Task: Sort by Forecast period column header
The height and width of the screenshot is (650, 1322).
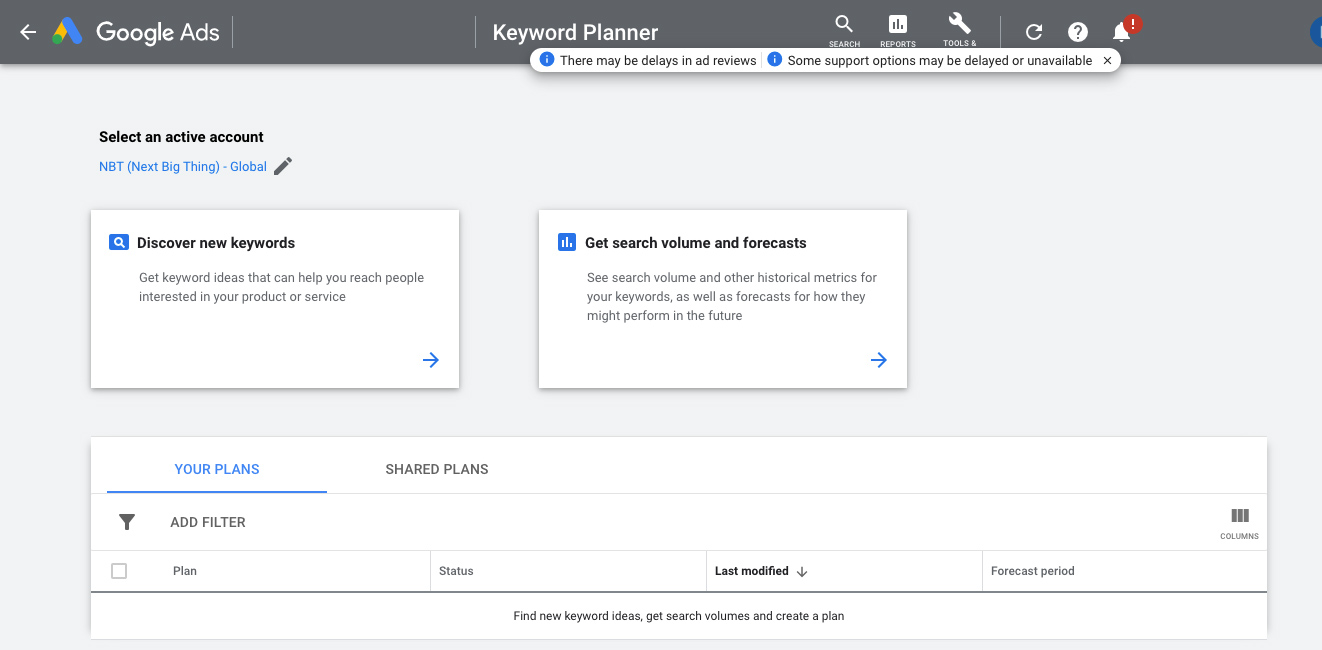Action: (x=1033, y=571)
